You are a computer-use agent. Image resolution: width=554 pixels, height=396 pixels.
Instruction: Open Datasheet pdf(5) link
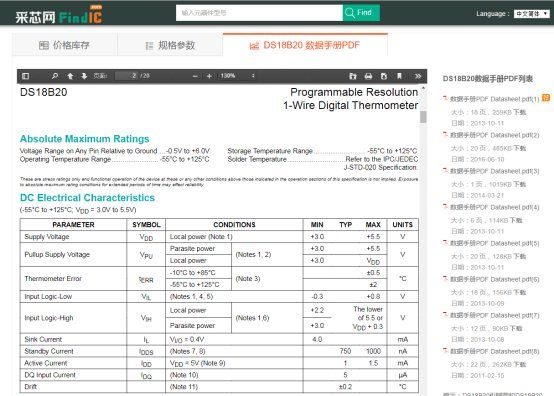[x=495, y=243]
